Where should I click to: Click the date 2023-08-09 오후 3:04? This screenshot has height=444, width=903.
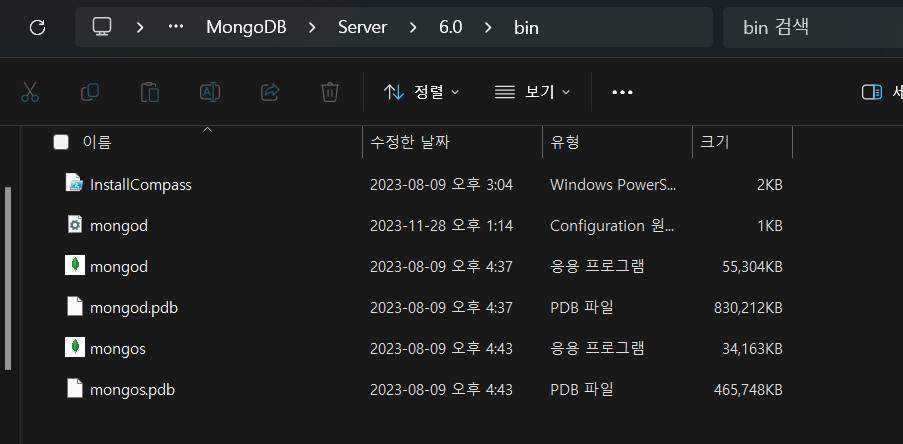(x=441, y=185)
